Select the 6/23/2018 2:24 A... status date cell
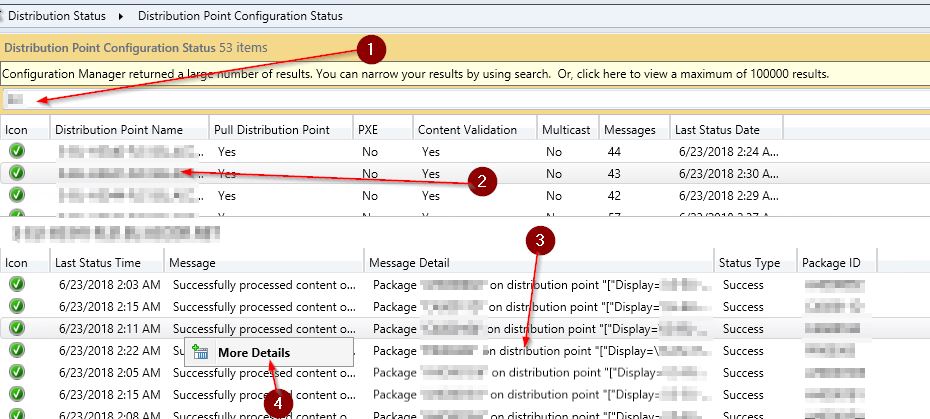The width and height of the screenshot is (930, 419). pos(729,152)
